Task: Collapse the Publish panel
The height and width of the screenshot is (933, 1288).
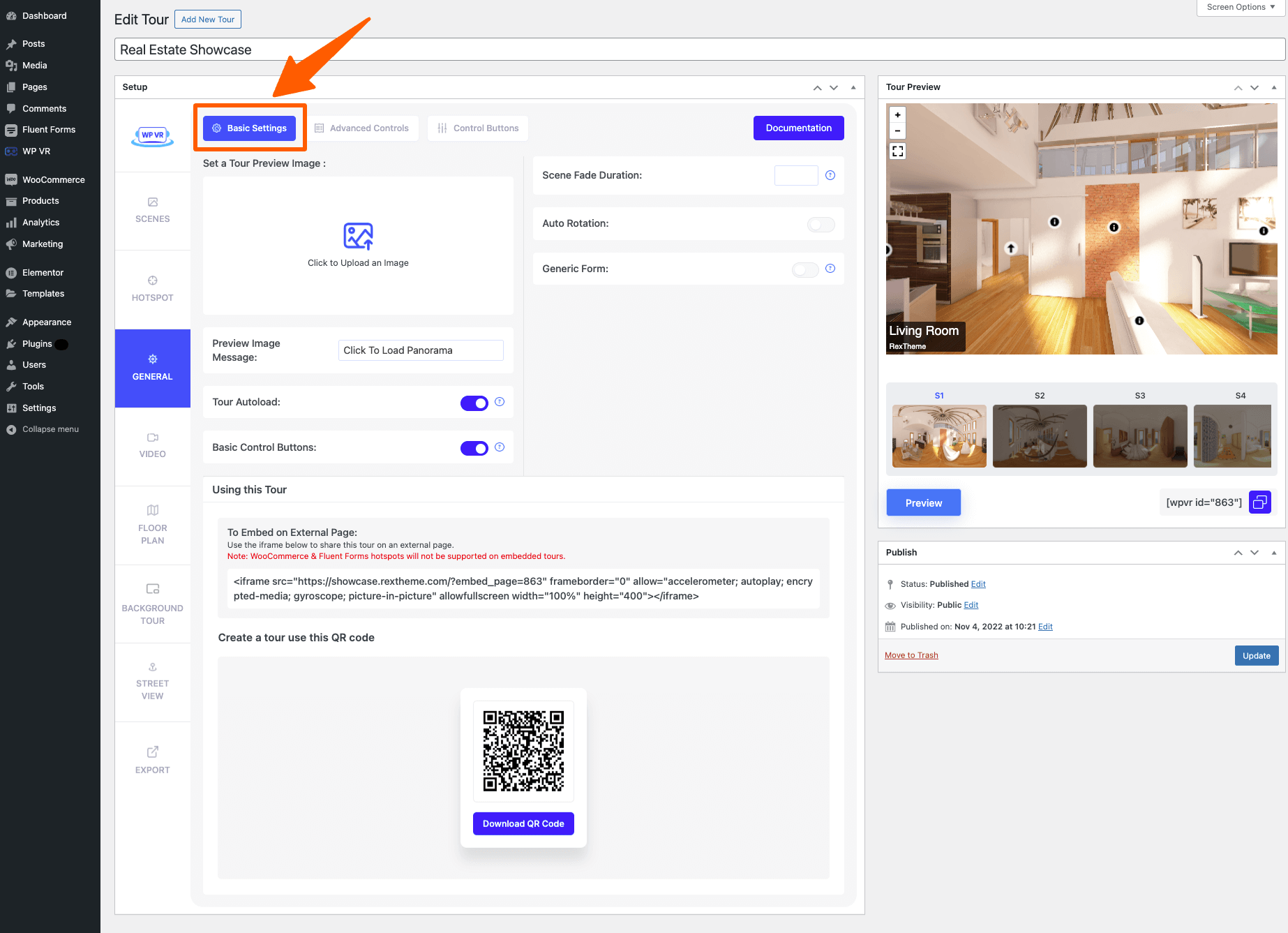Action: click(x=1274, y=553)
